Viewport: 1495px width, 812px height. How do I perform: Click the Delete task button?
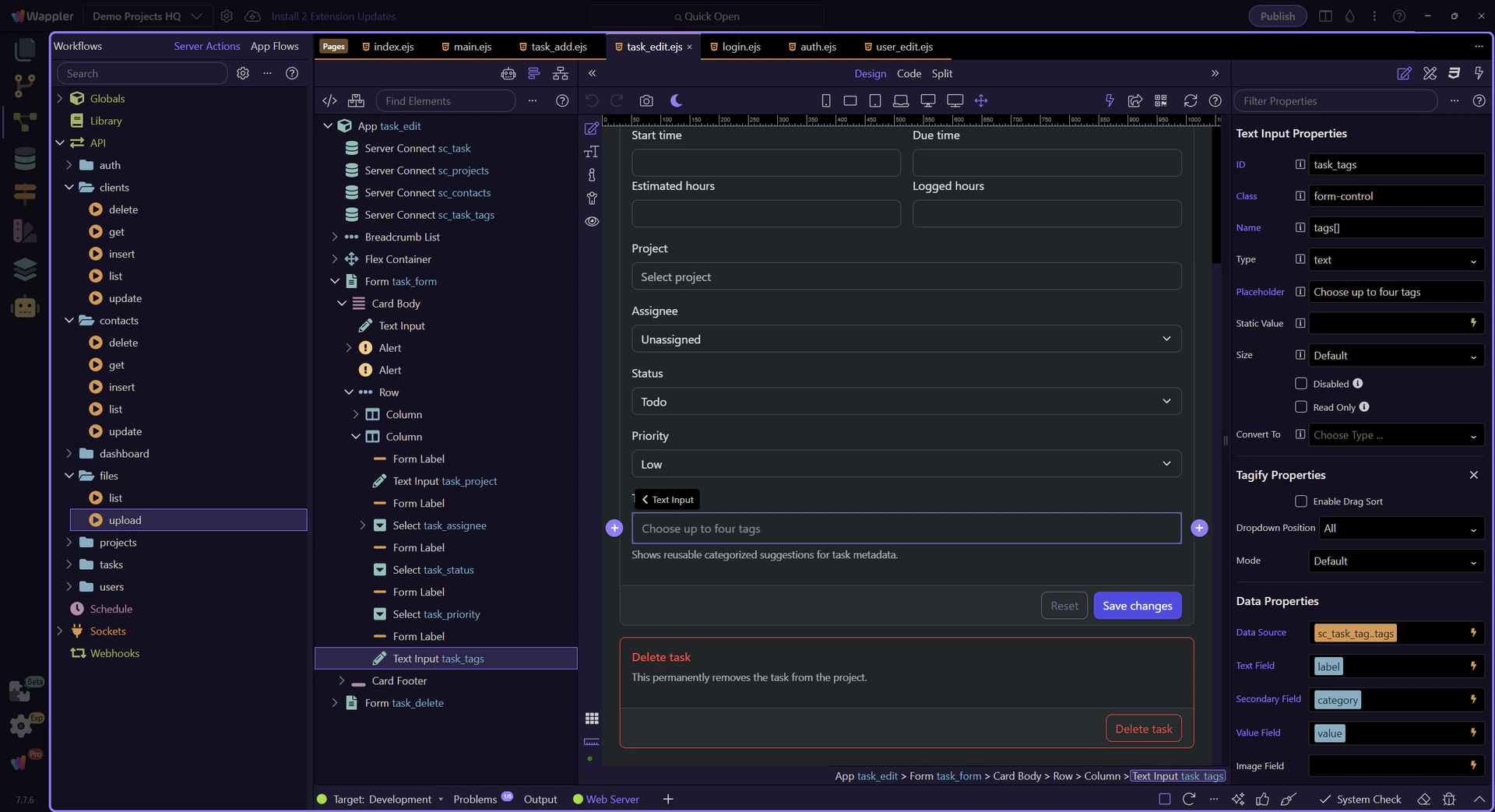point(1143,729)
